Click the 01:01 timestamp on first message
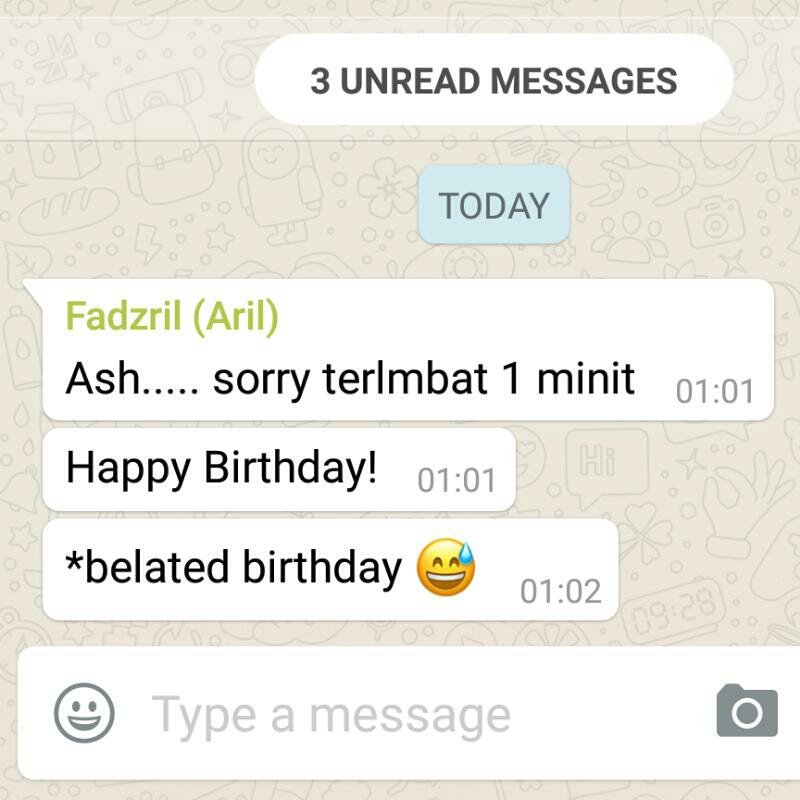 714,392
